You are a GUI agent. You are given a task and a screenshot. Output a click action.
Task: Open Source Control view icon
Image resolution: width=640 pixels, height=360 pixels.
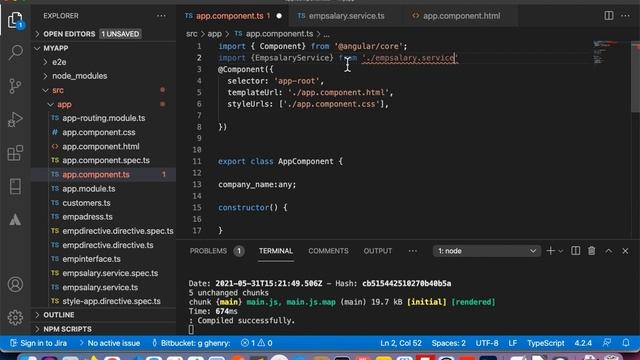15,86
